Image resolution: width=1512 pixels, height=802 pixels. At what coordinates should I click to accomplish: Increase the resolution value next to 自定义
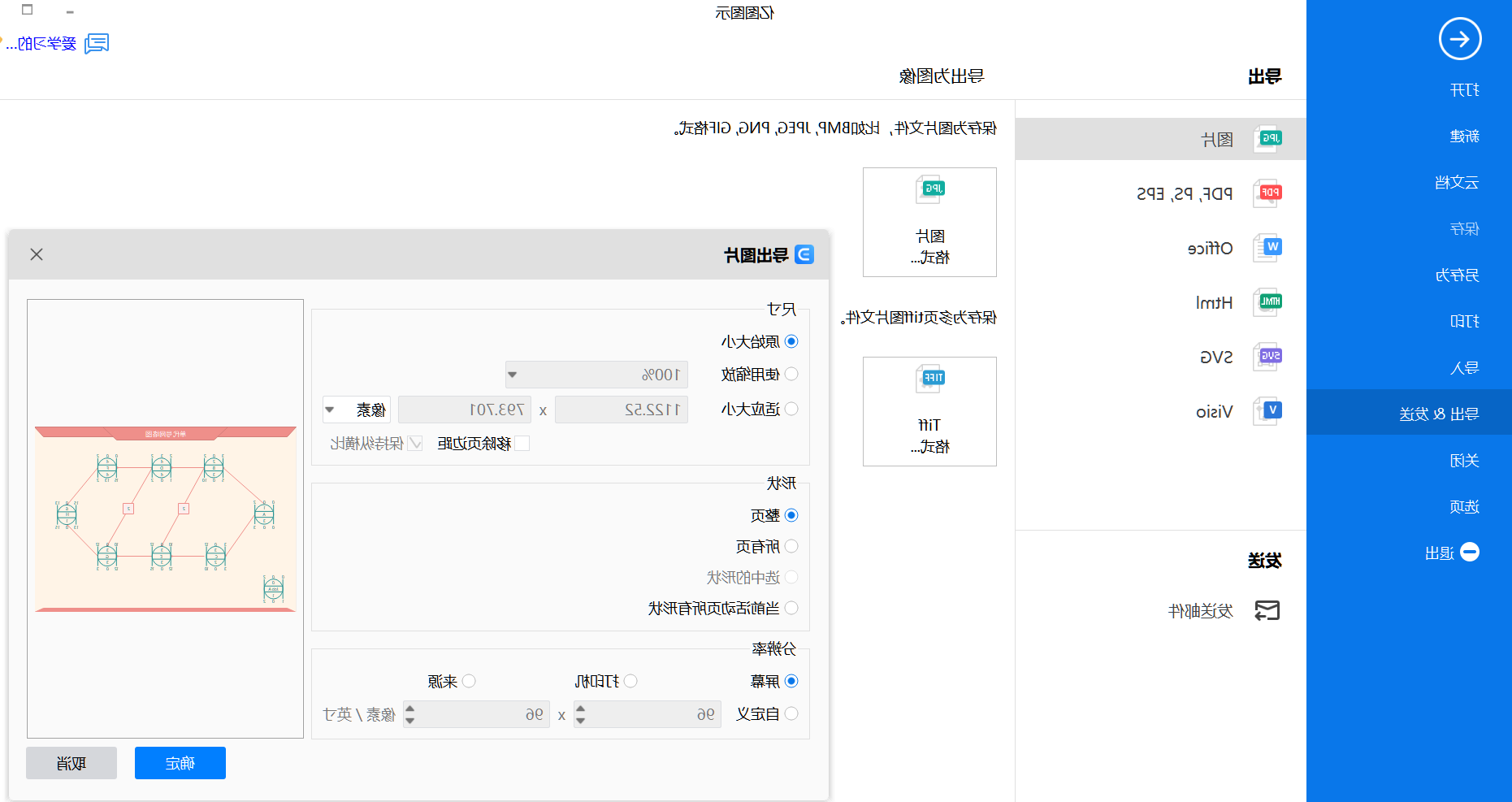point(580,709)
